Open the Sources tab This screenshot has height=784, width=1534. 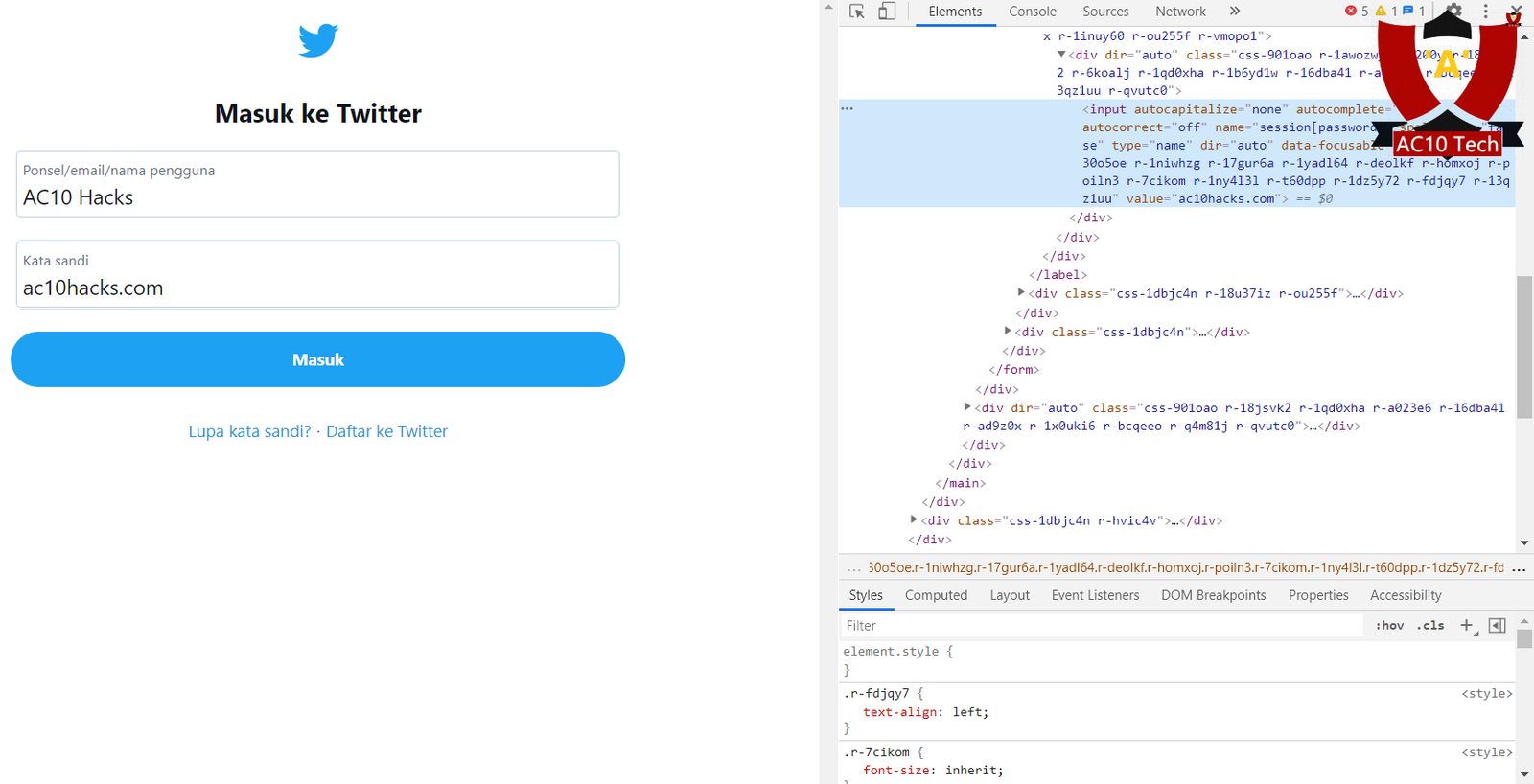[1105, 12]
